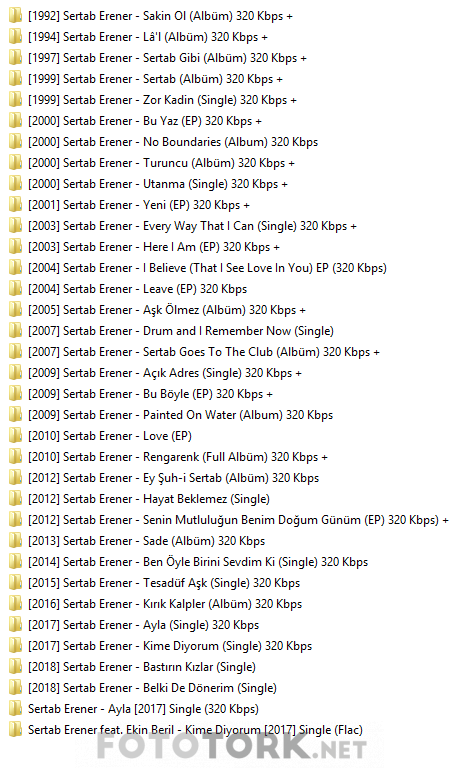Select 'Ey Şuh-i Sertab (Albüm)' folder name
459x778 pixels.
tap(174, 478)
